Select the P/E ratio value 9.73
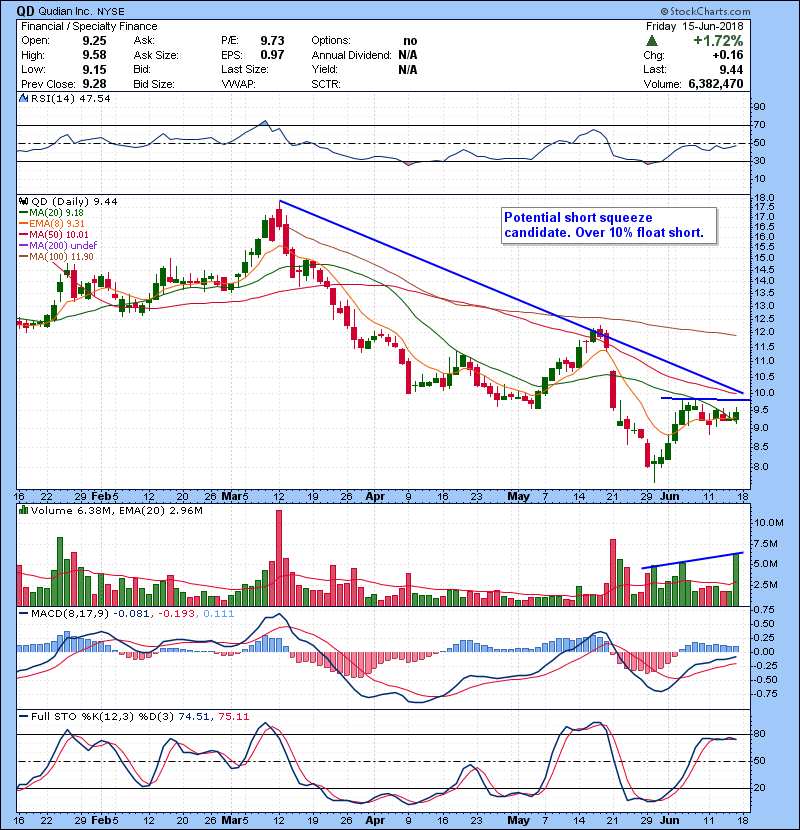 click(272, 41)
